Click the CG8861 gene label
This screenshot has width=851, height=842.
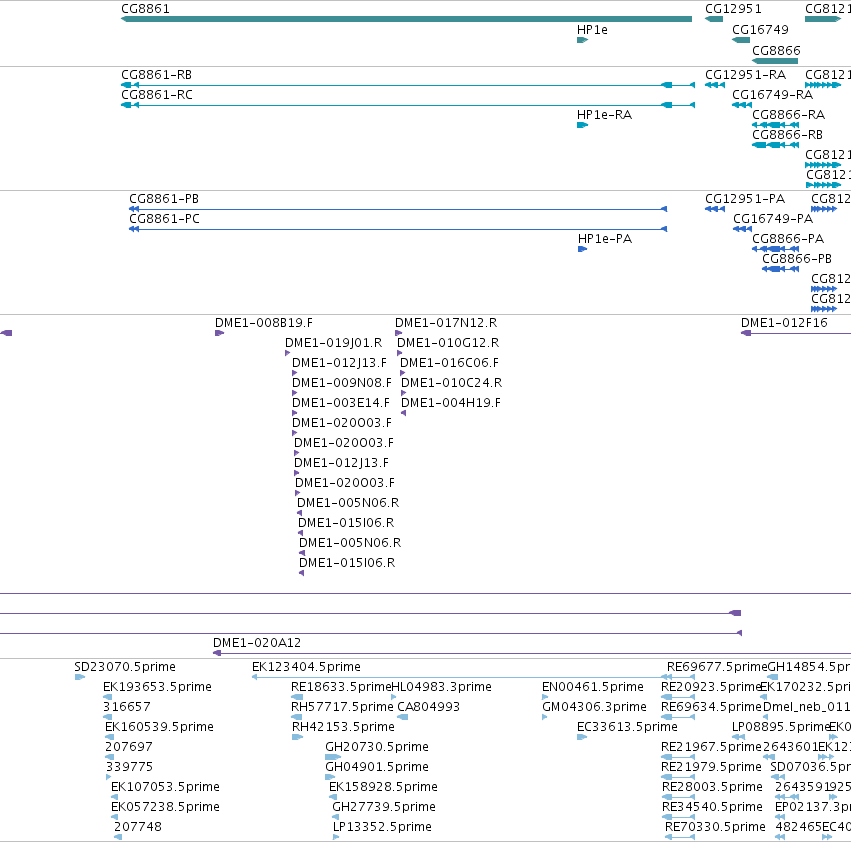coord(145,9)
